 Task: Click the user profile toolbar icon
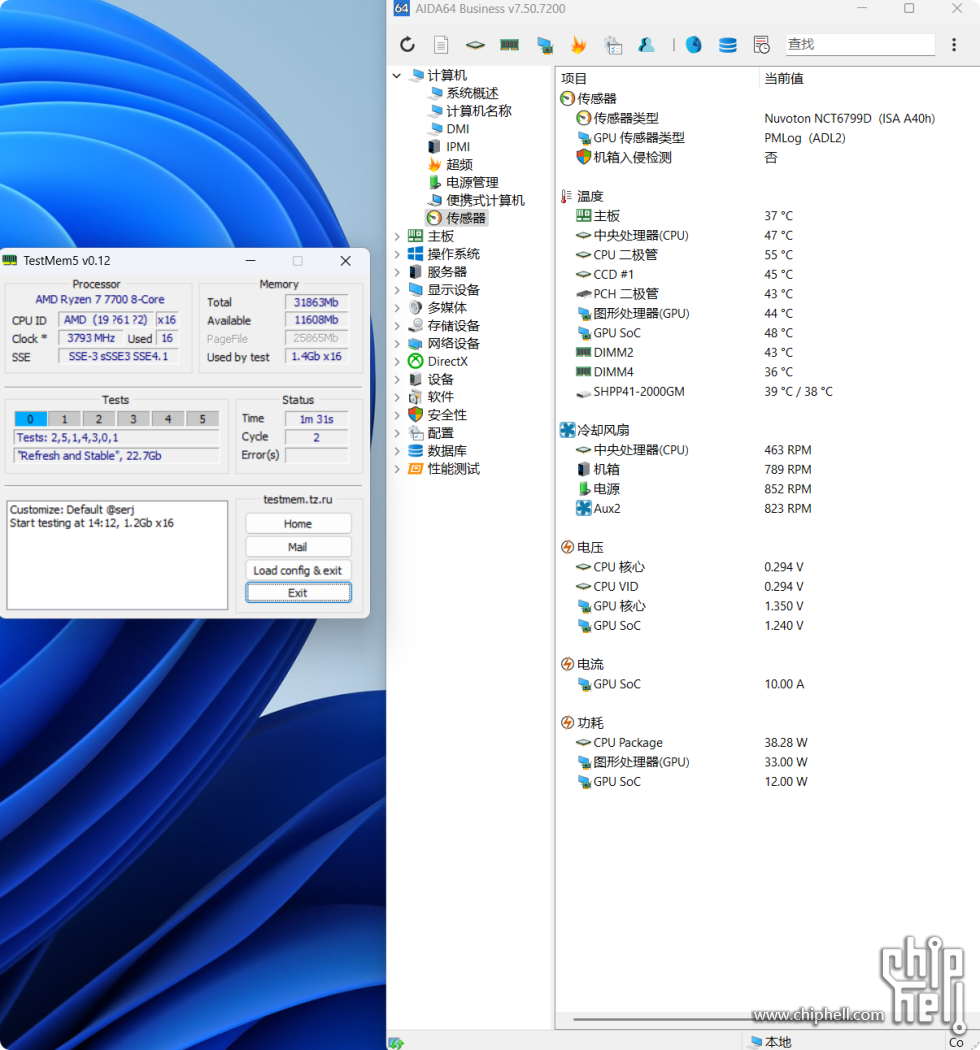tap(646, 45)
